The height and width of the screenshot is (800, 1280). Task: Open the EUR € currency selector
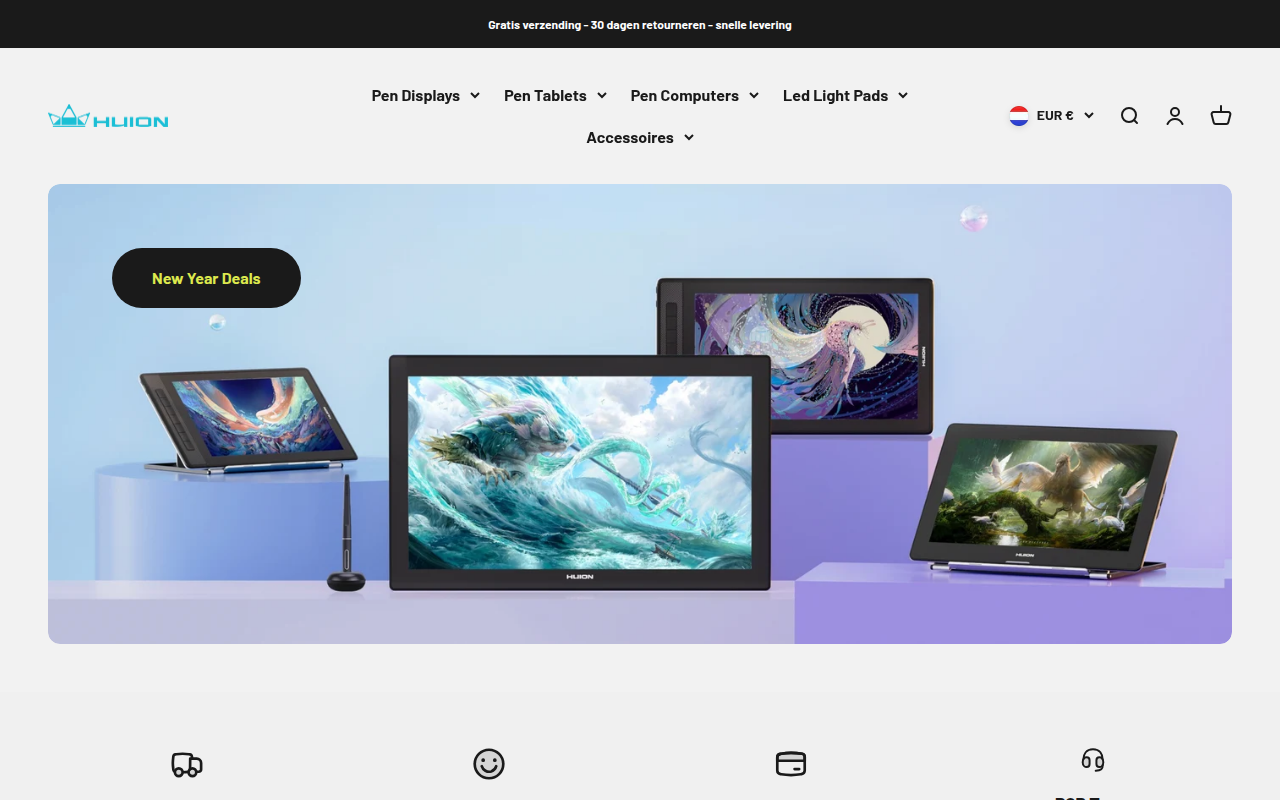(1051, 116)
